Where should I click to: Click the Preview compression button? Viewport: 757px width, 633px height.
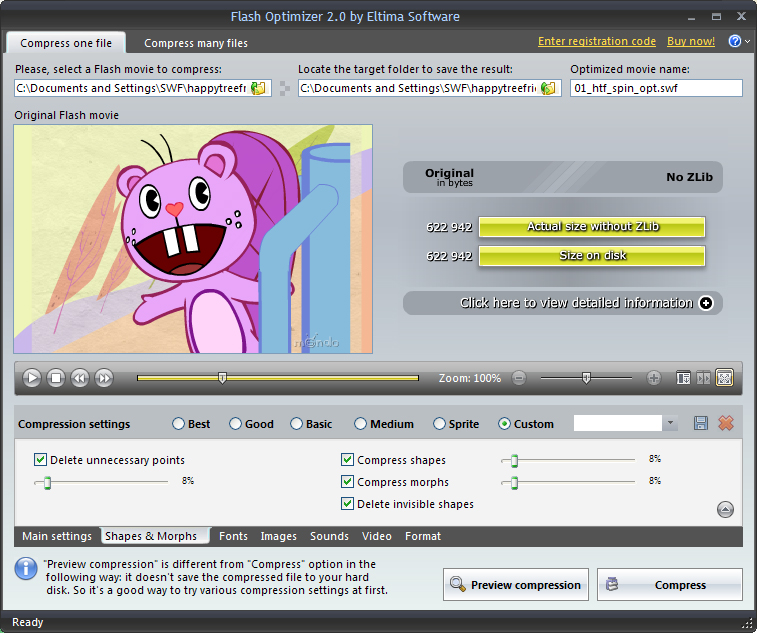(516, 585)
